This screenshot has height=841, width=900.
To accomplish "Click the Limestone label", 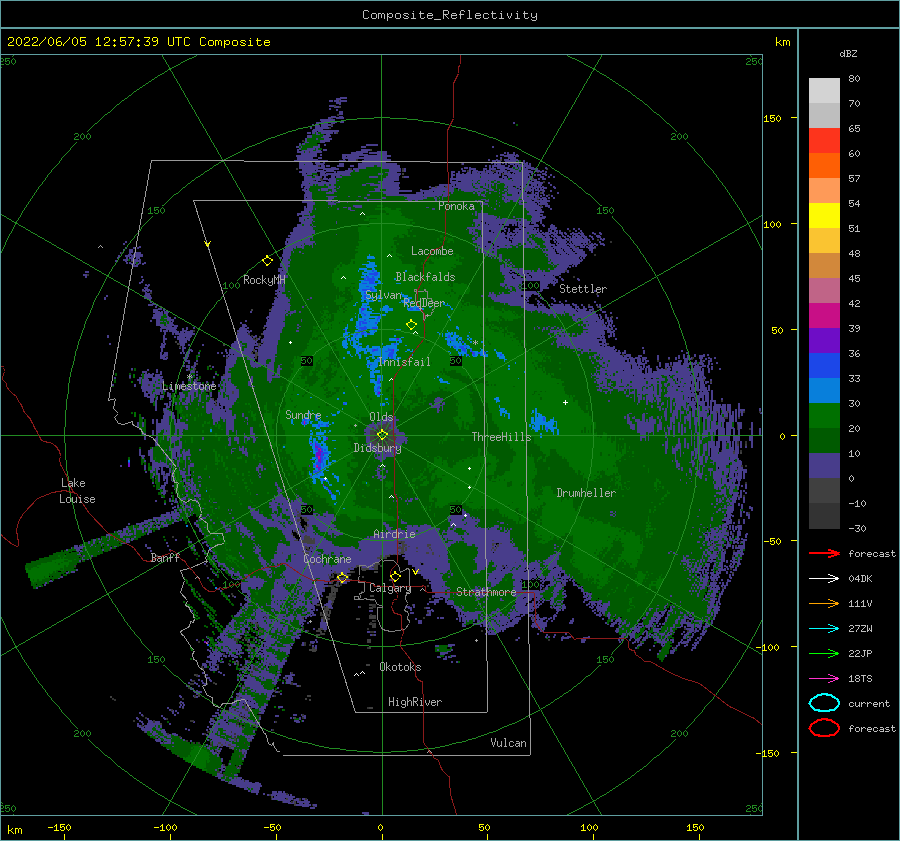I will click(x=189, y=386).
